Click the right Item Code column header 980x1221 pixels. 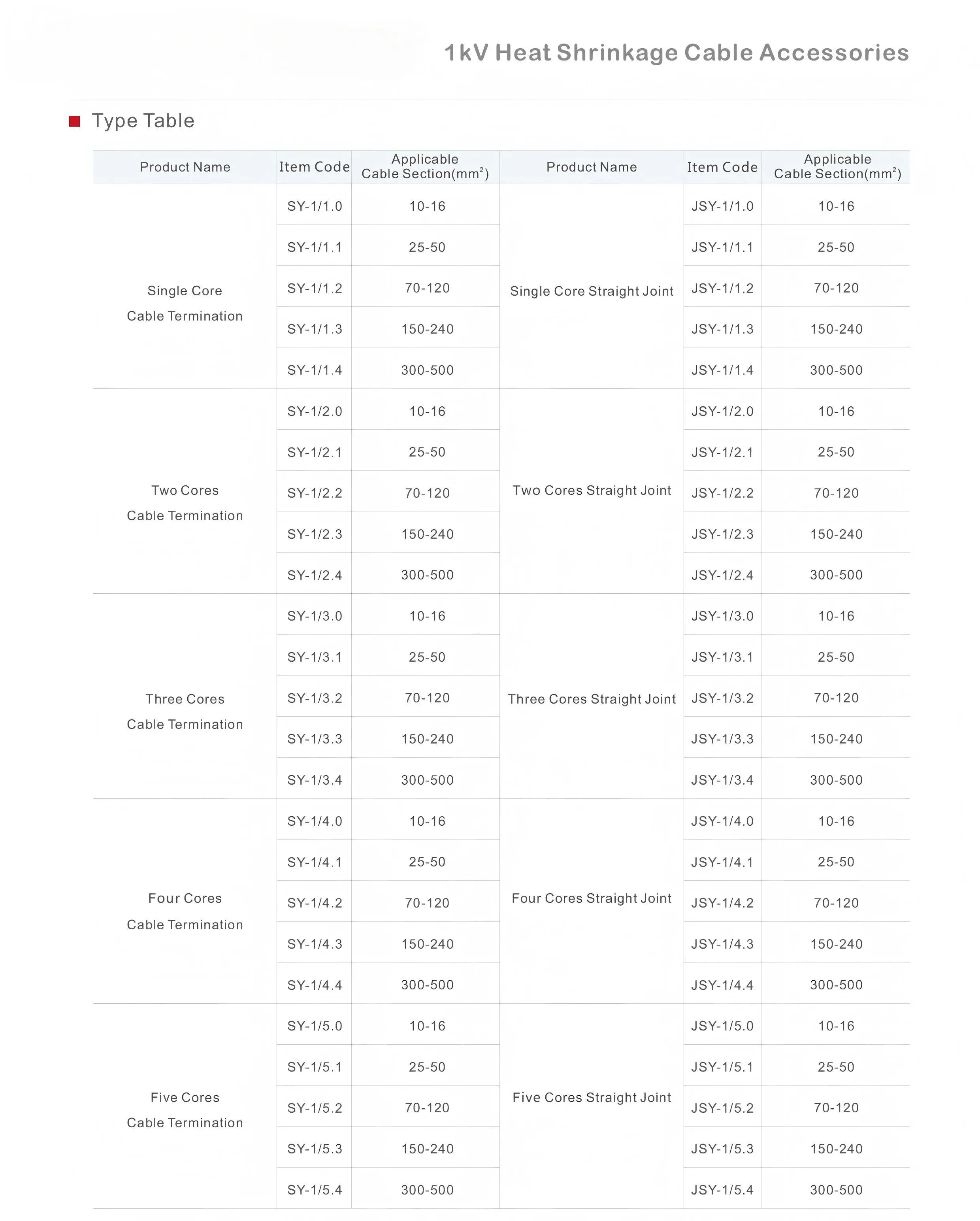pyautogui.click(x=722, y=167)
